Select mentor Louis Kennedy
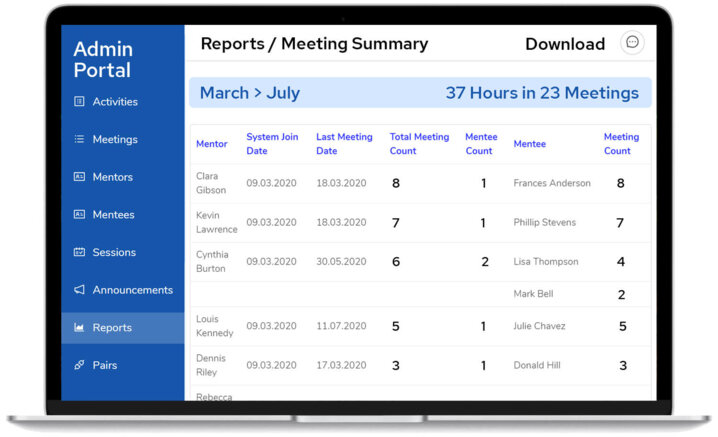 point(214,326)
